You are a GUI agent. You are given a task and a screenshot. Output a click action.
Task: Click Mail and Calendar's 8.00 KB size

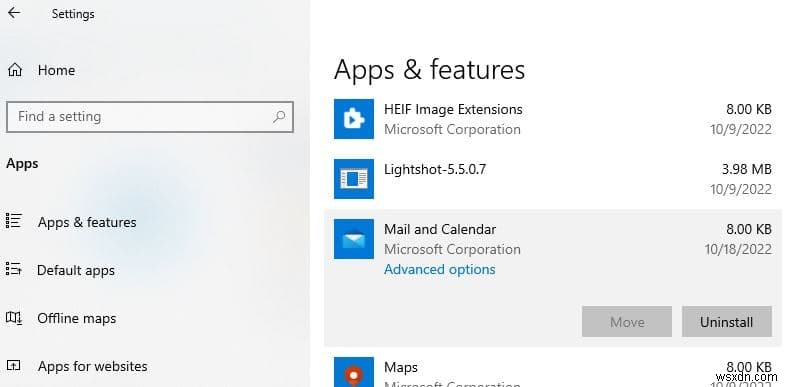pos(749,229)
